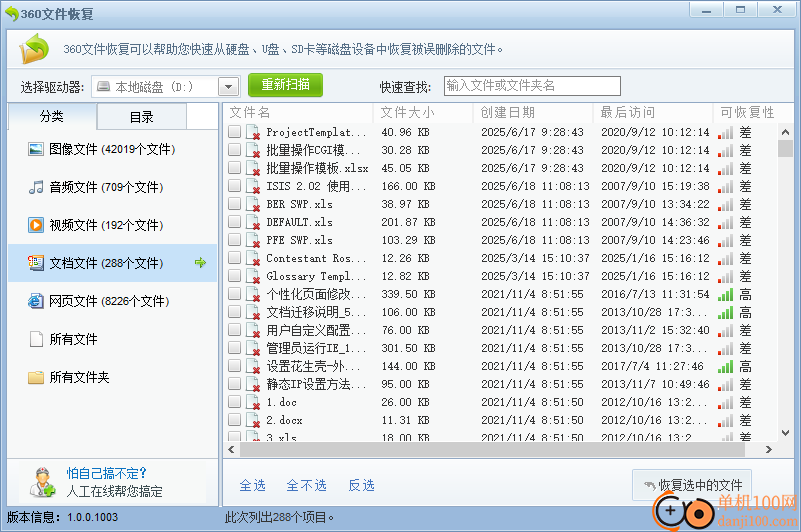This screenshot has height=532, width=801.
Task: Click the 恢复选中的文件 button
Action: [x=692, y=485]
